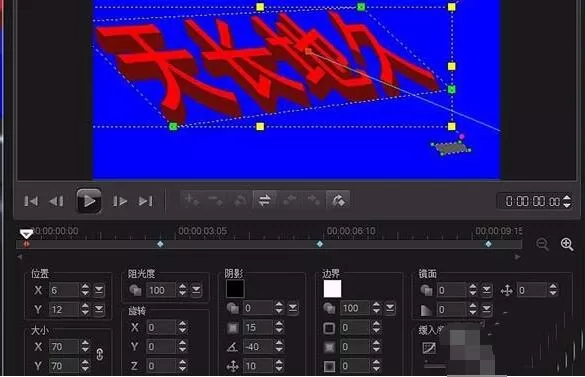The image size is (585, 377).
Task: Adjust the position X stepper arrows
Action: click(x=85, y=290)
